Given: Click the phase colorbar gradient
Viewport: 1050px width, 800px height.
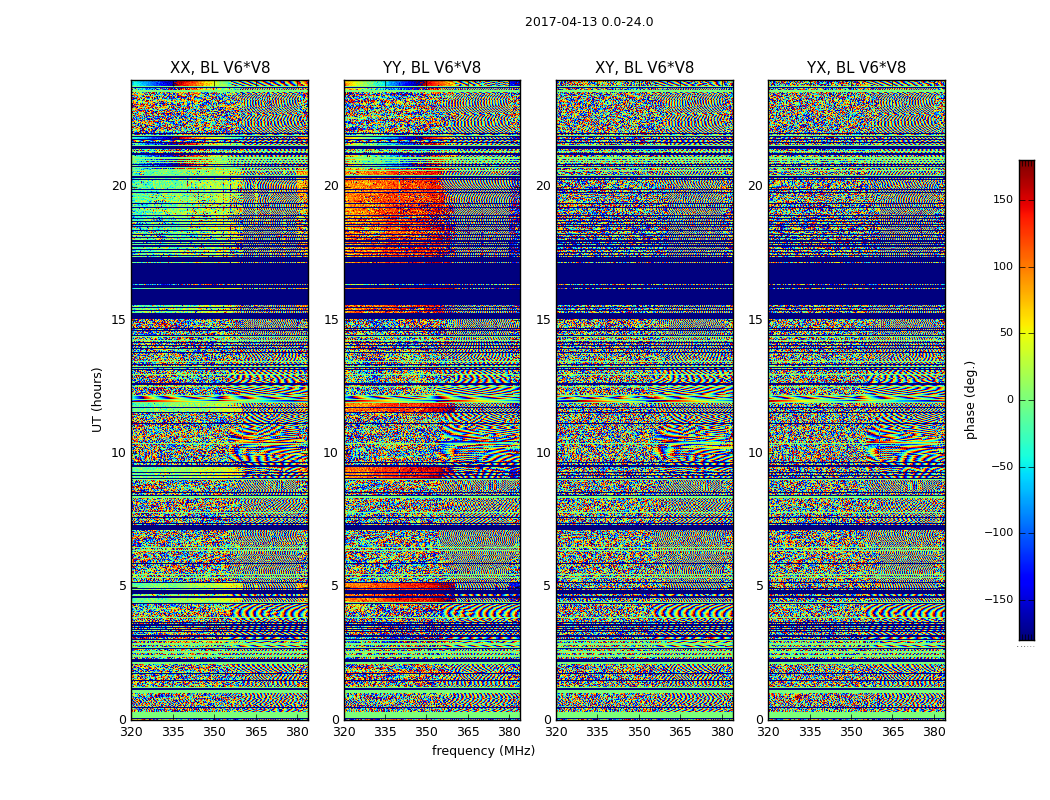Looking at the screenshot, I should click(1027, 400).
